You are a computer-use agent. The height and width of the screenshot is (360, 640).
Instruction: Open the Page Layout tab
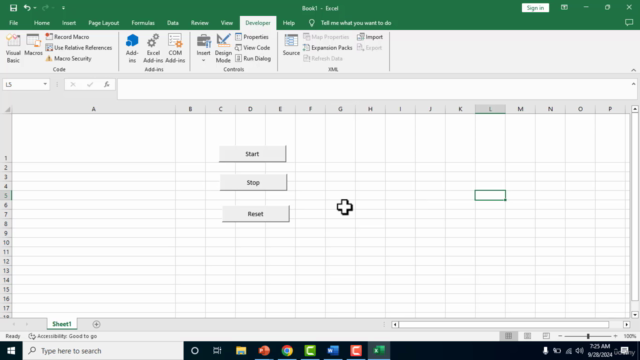104,23
